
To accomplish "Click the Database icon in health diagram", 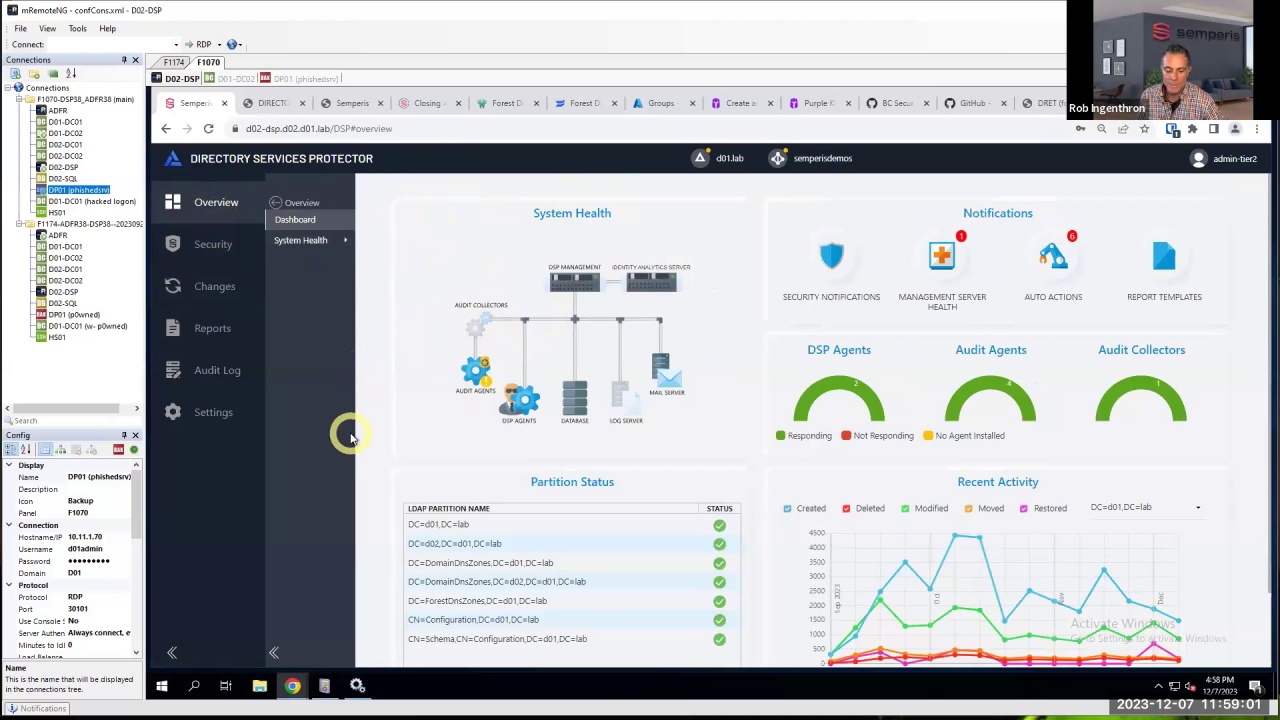I will coord(574,397).
